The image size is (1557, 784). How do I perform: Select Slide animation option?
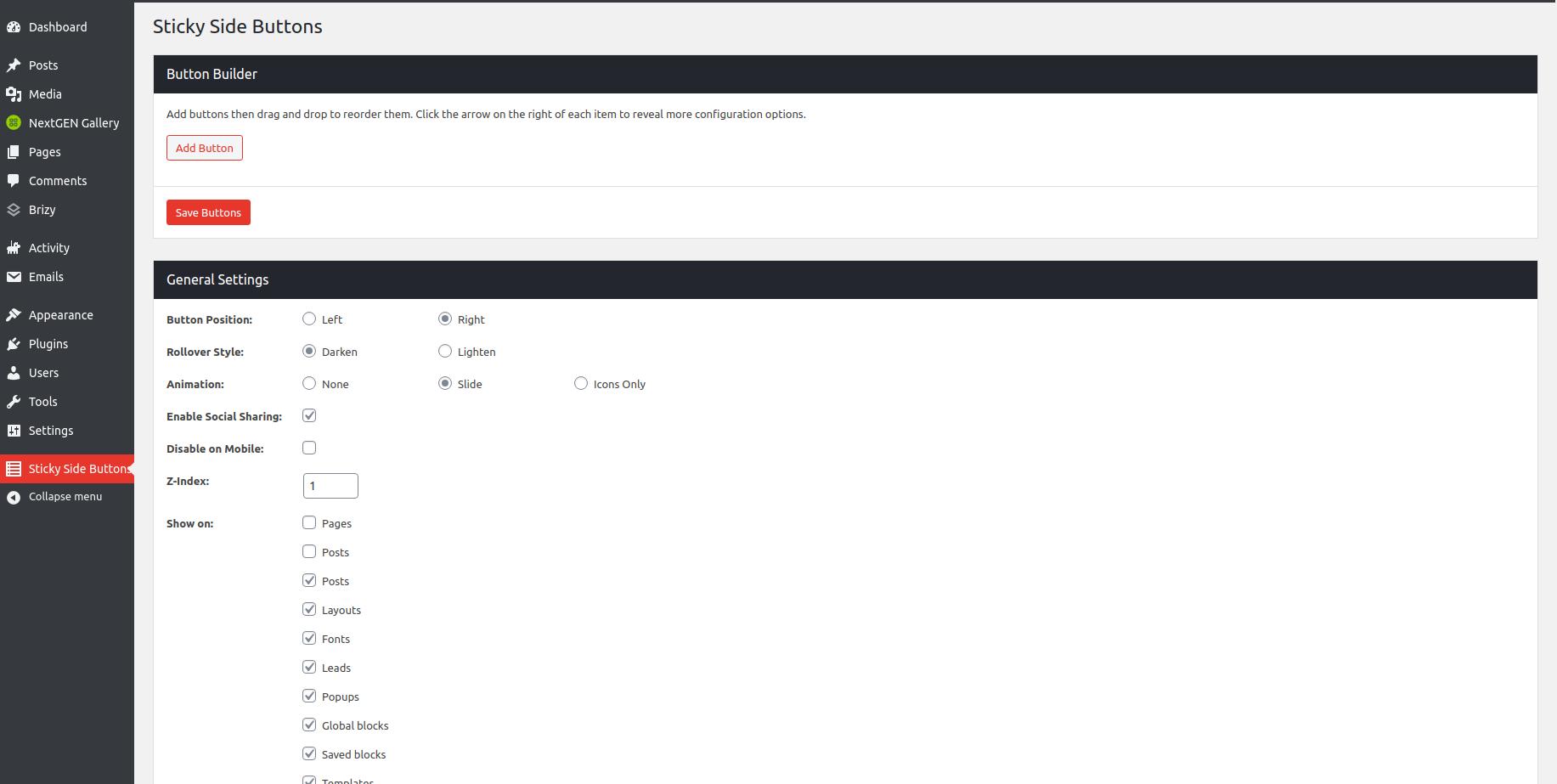(x=445, y=383)
